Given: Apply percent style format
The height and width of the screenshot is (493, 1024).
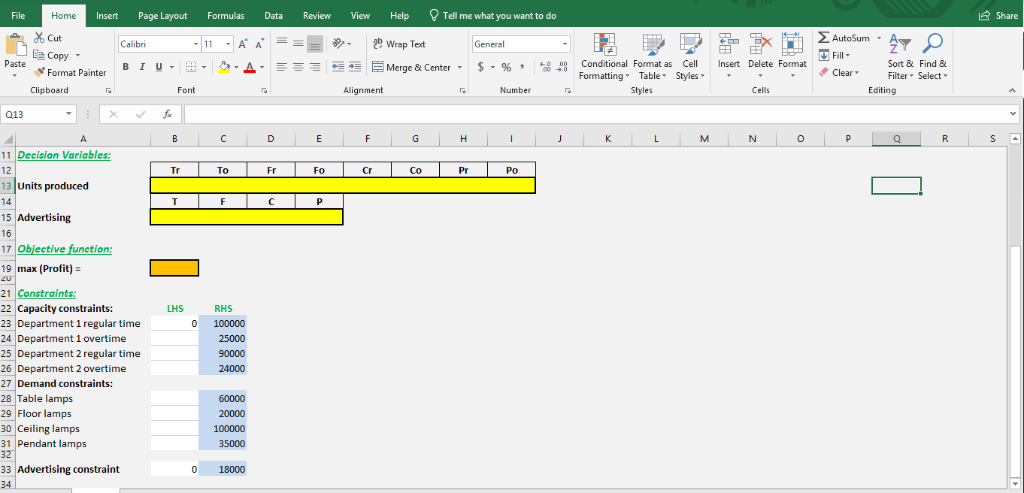Looking at the screenshot, I should (505, 67).
